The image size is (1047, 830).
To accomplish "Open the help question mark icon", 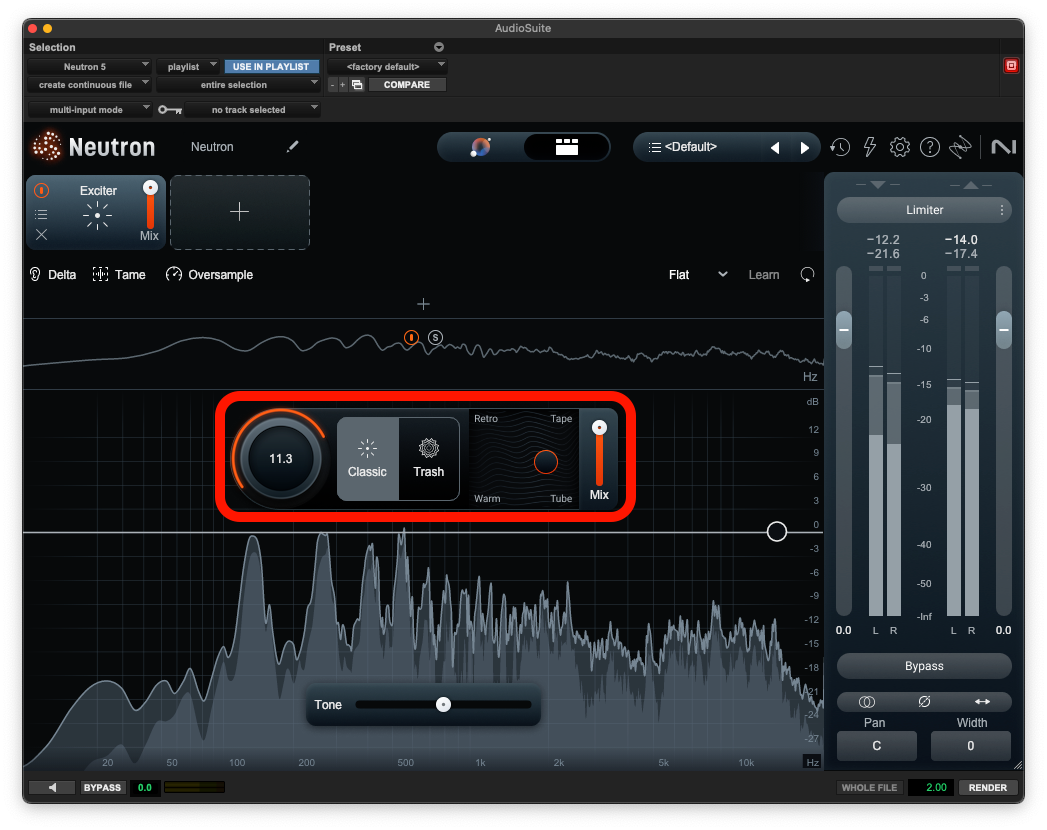I will coord(929,147).
